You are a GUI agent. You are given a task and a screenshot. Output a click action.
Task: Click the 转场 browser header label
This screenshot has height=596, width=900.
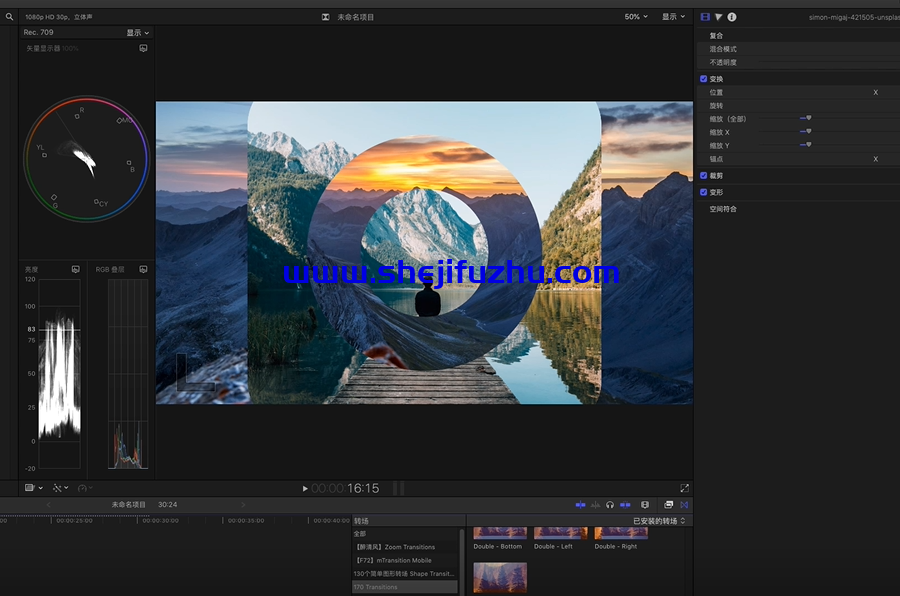(361, 521)
